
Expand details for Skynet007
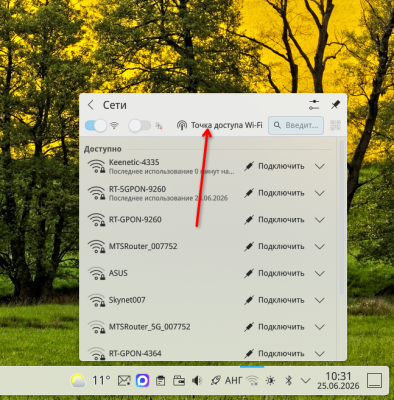point(320,300)
